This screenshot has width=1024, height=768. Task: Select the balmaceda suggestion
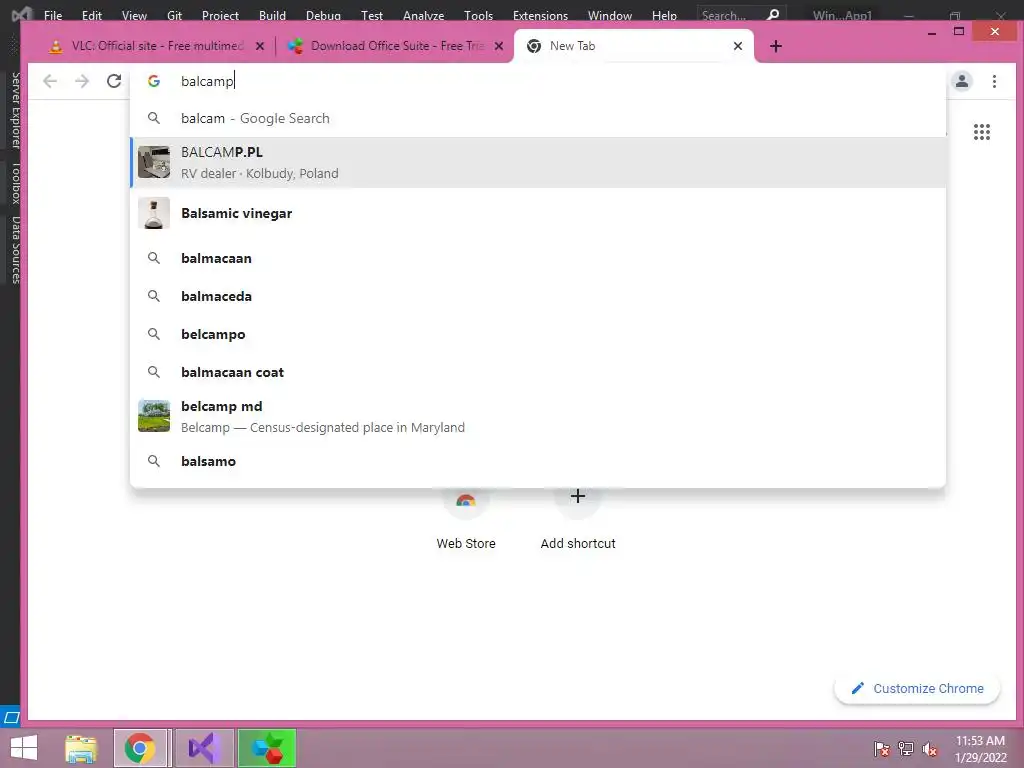(538, 296)
